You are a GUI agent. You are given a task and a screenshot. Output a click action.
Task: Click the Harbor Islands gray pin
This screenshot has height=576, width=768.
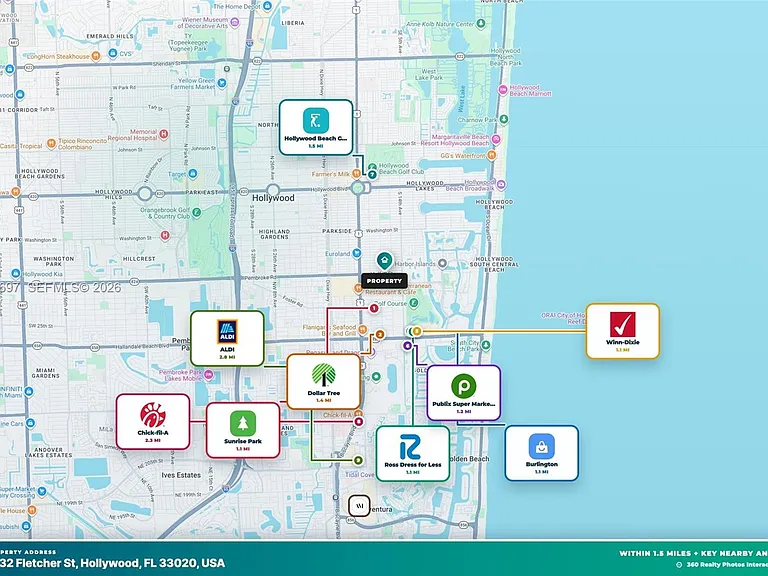[x=442, y=264]
